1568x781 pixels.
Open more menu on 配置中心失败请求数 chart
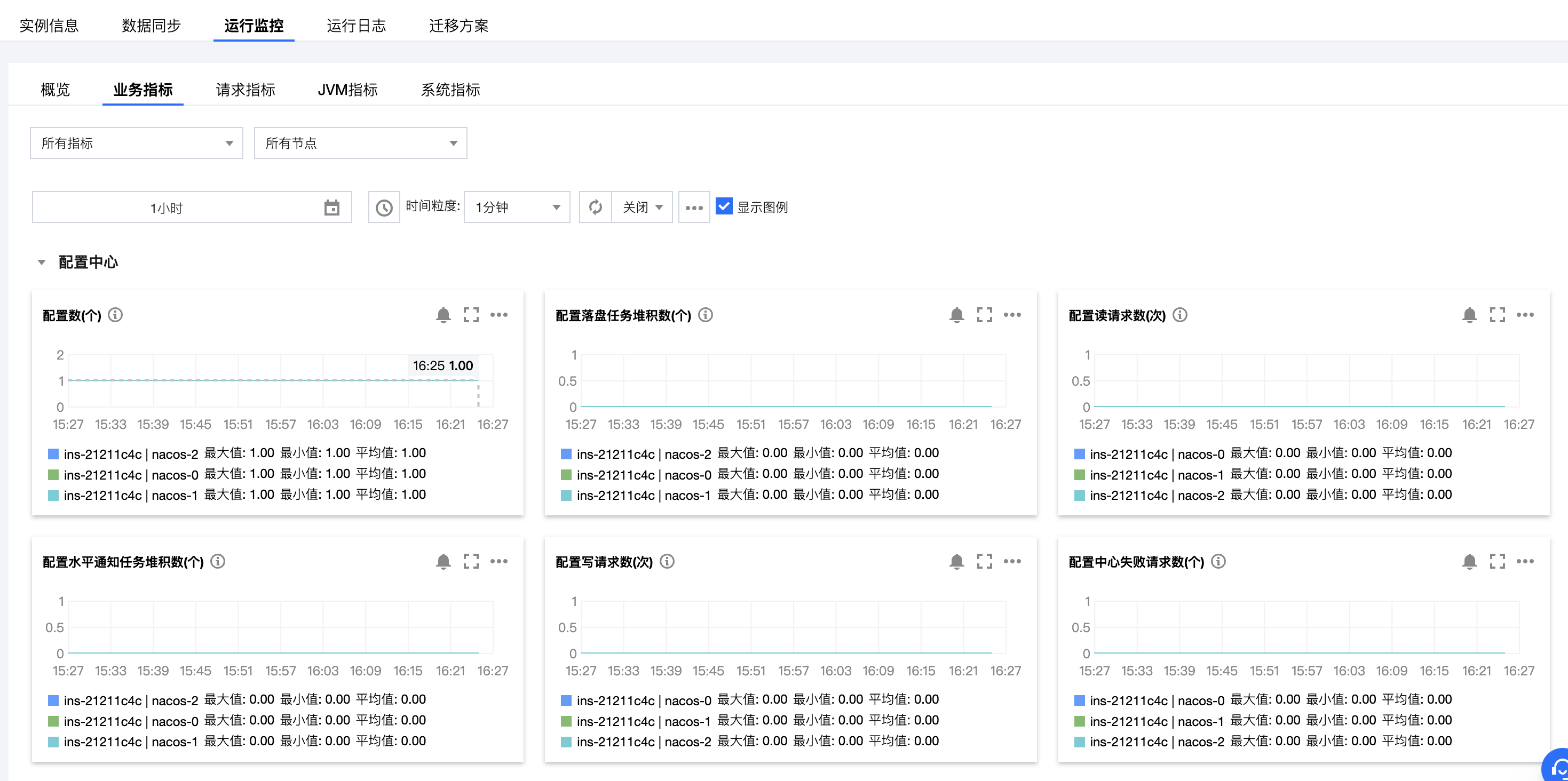click(x=1525, y=561)
